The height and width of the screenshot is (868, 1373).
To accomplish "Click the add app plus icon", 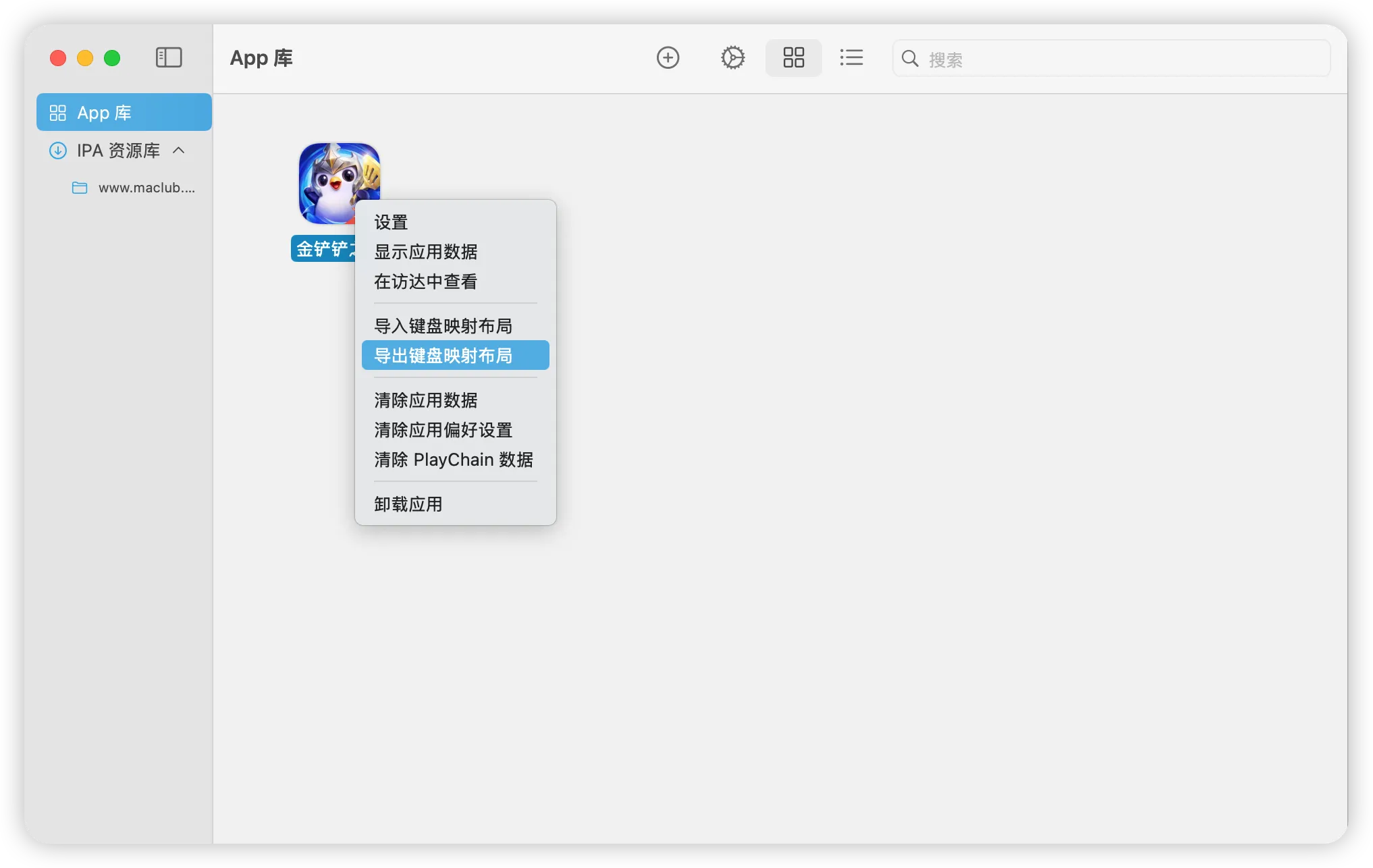I will (x=668, y=57).
